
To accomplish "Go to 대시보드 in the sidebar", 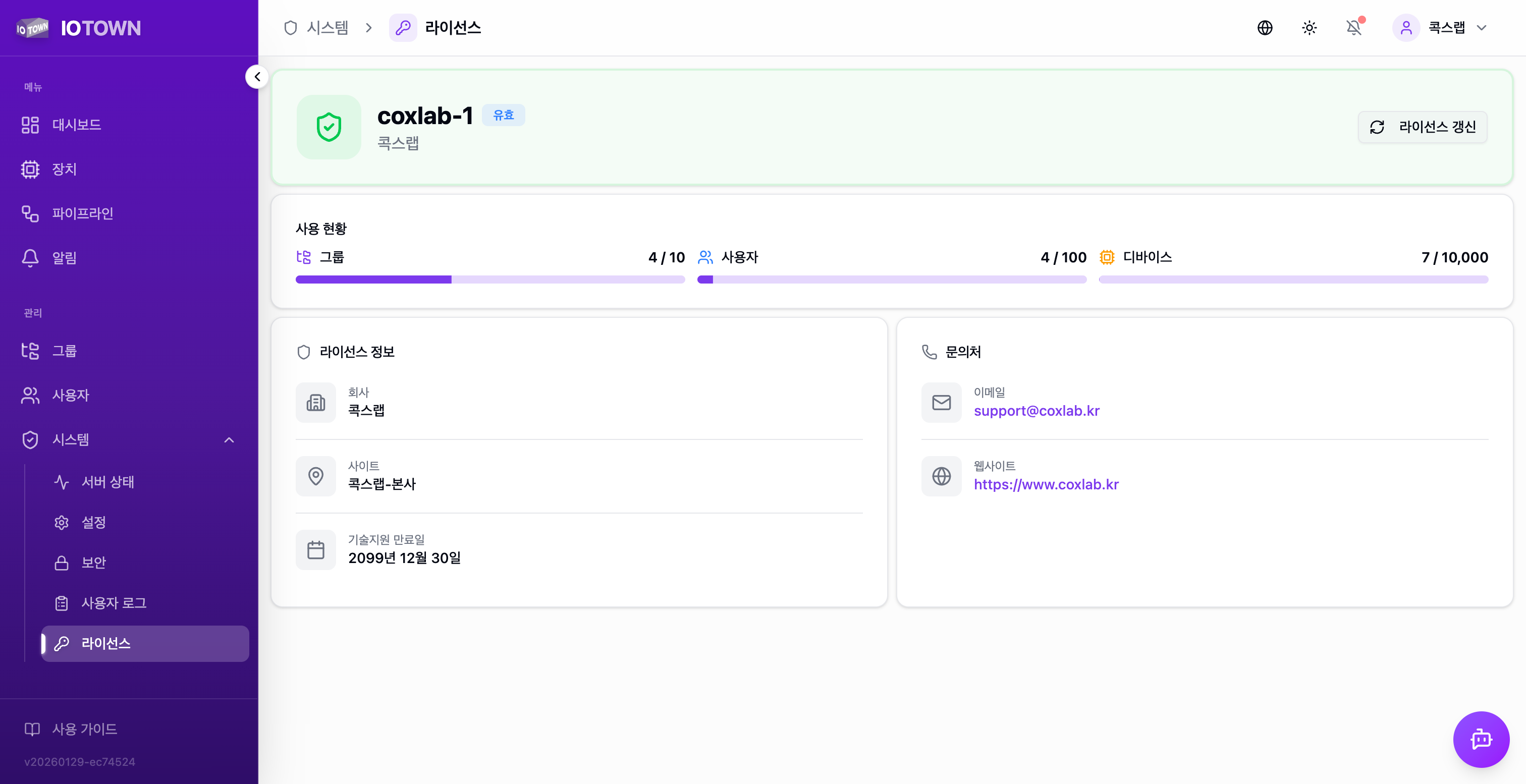I will pos(129,125).
